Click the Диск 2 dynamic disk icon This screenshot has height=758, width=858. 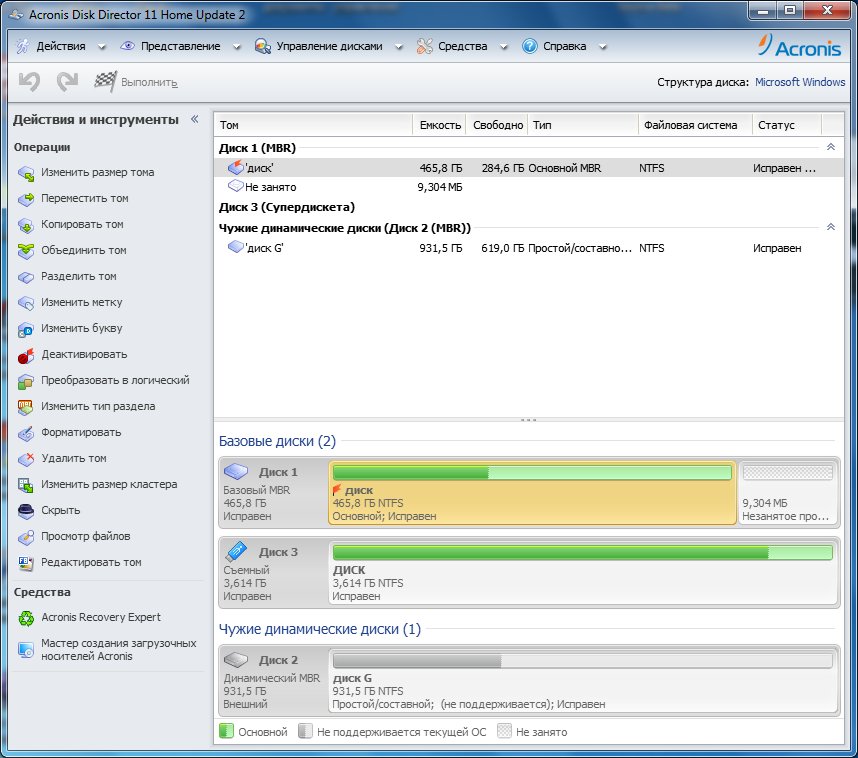[x=236, y=659]
